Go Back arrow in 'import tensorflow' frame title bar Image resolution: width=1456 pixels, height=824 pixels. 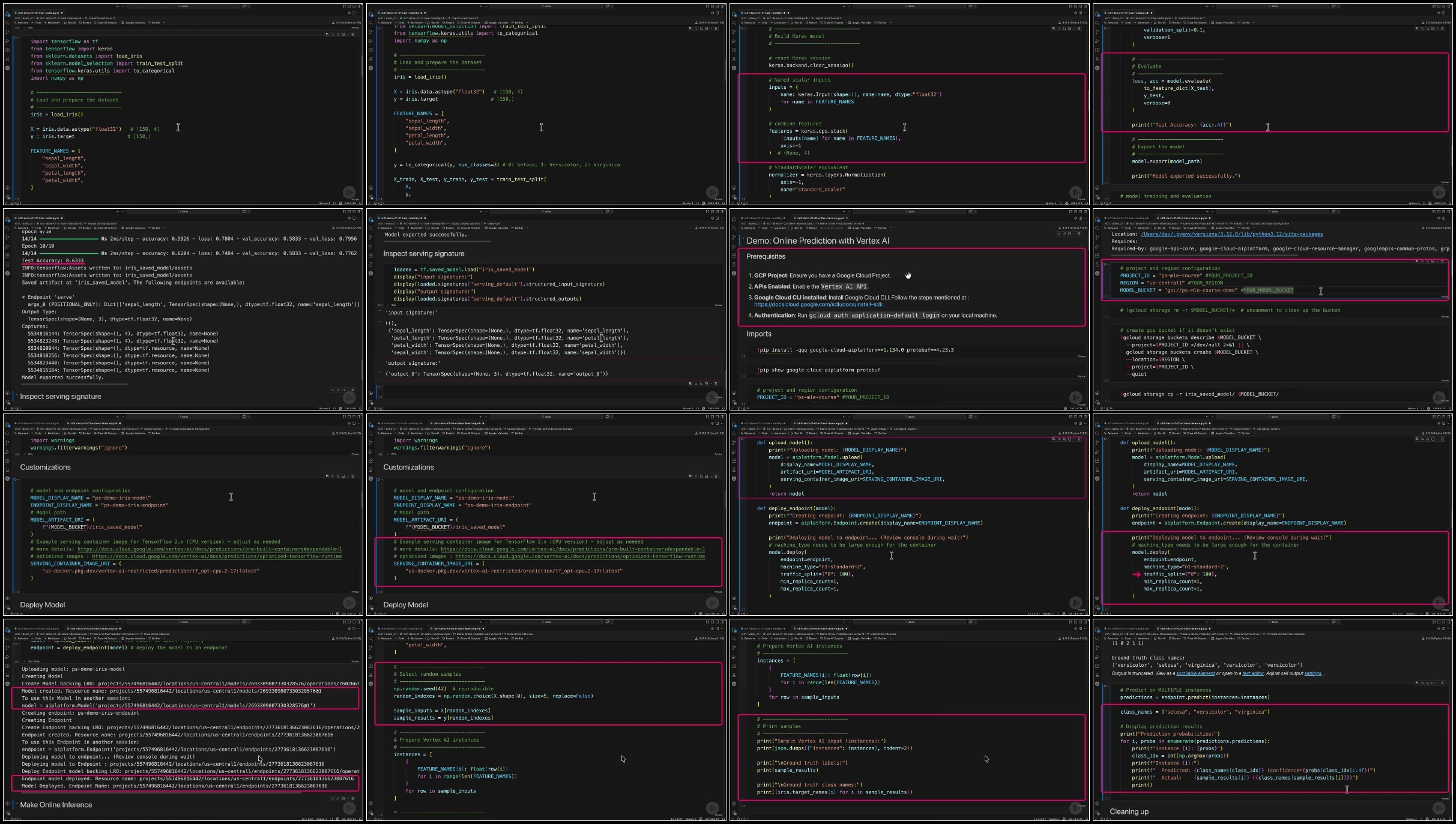pos(118,6)
